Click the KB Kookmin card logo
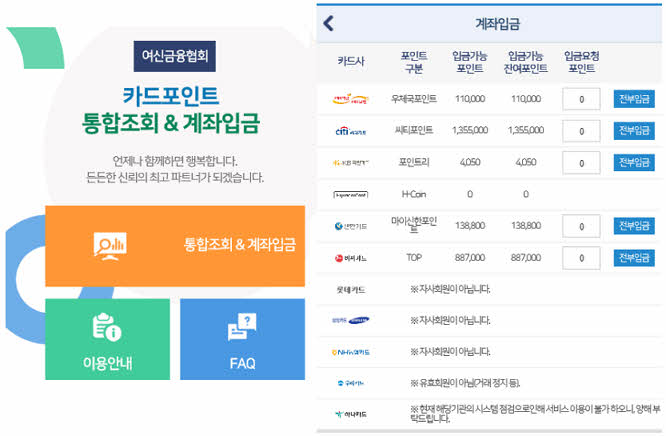This screenshot has width=666, height=436. point(350,163)
